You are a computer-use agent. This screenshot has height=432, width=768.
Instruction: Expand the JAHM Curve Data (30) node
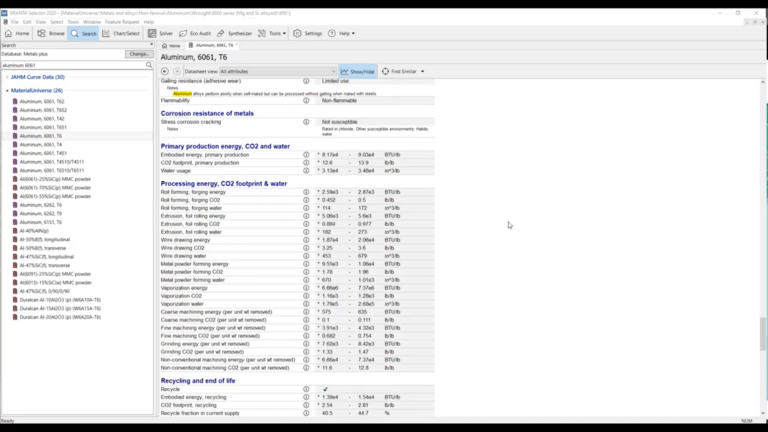point(7,77)
